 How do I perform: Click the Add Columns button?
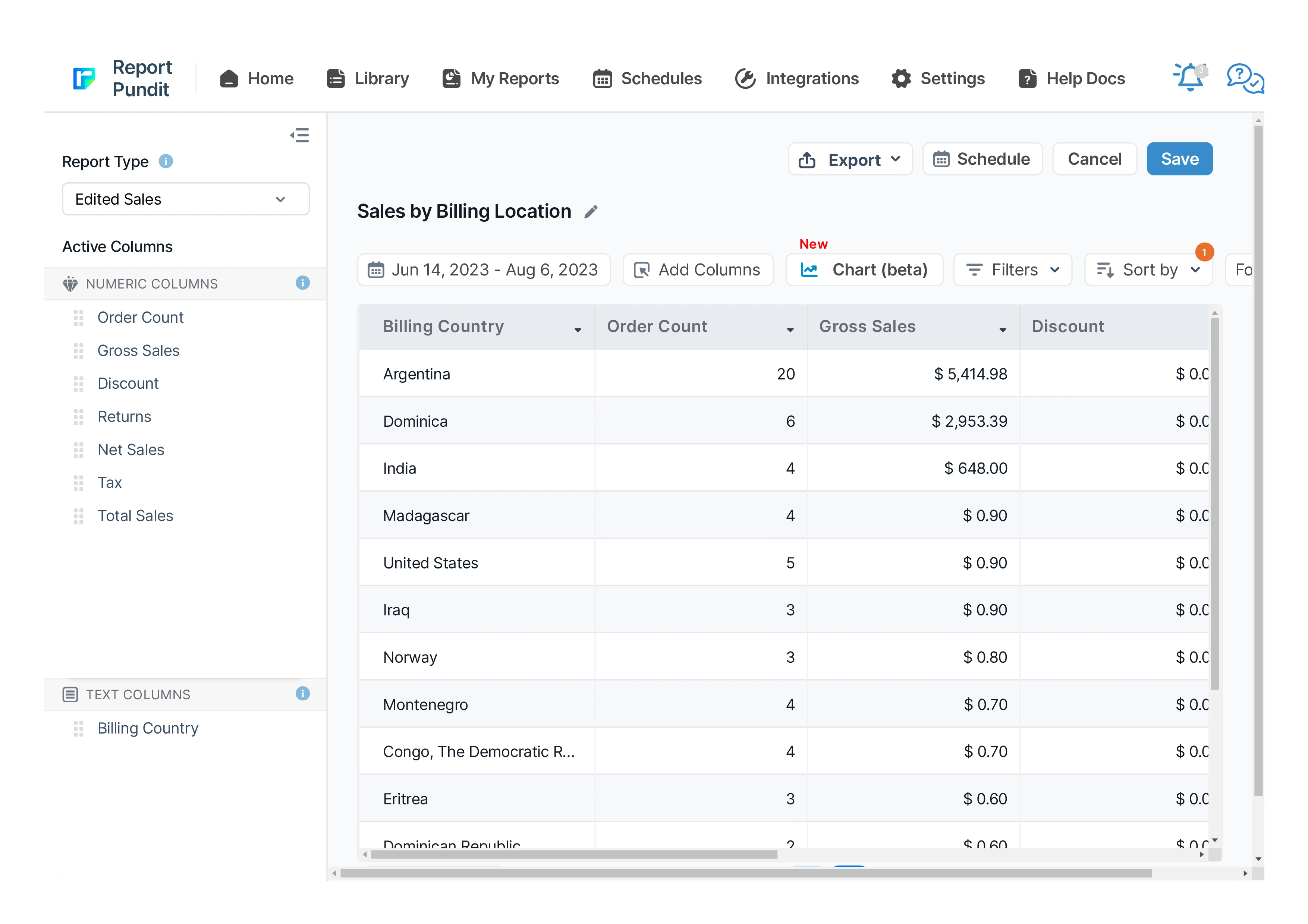click(698, 270)
